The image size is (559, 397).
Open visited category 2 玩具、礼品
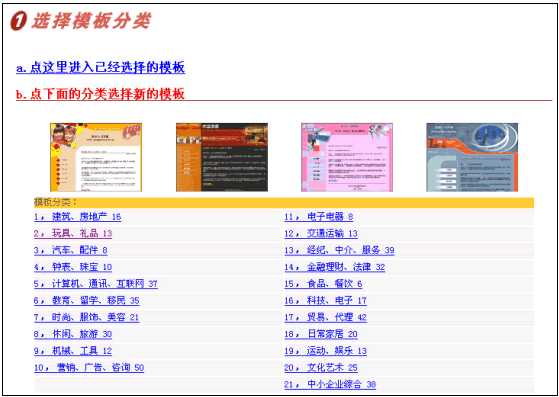click(73, 233)
